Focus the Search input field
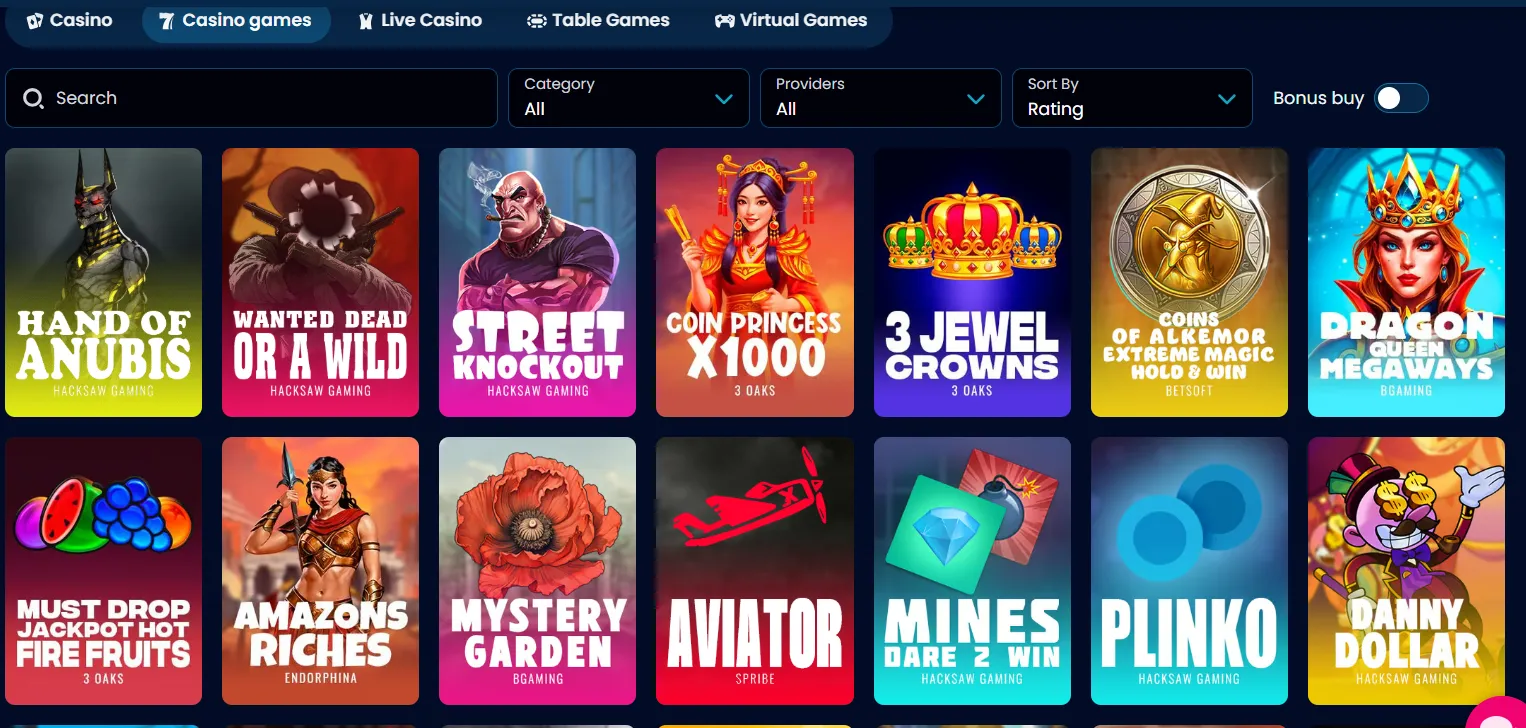1526x728 pixels. click(x=251, y=98)
